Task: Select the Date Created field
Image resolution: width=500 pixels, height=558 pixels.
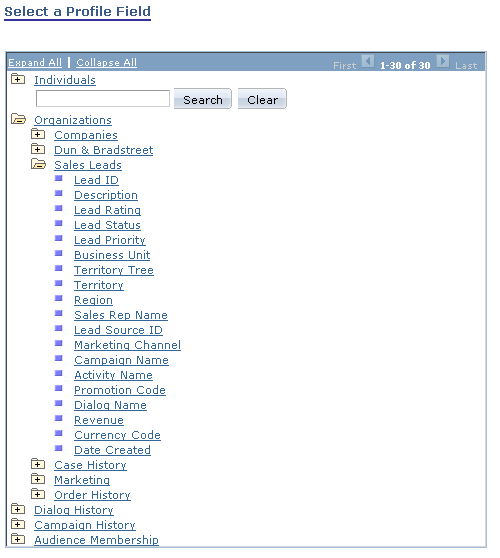Action: [x=112, y=450]
